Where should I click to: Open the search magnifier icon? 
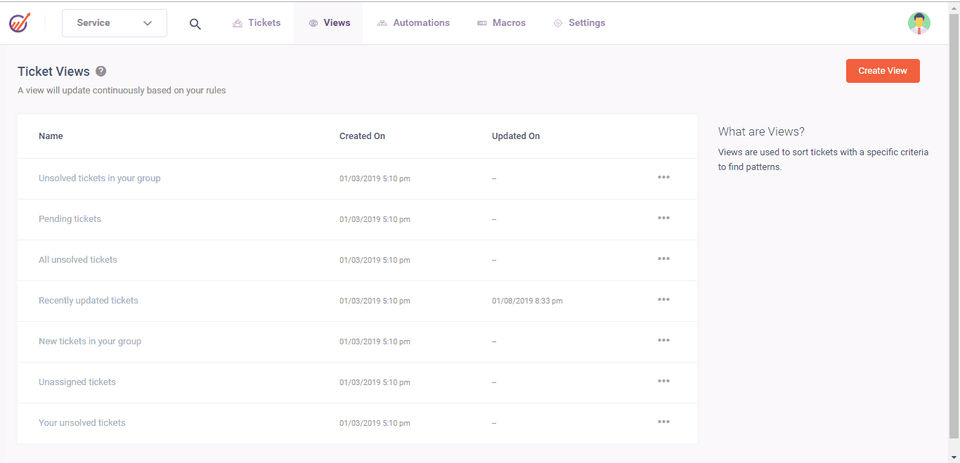(195, 23)
